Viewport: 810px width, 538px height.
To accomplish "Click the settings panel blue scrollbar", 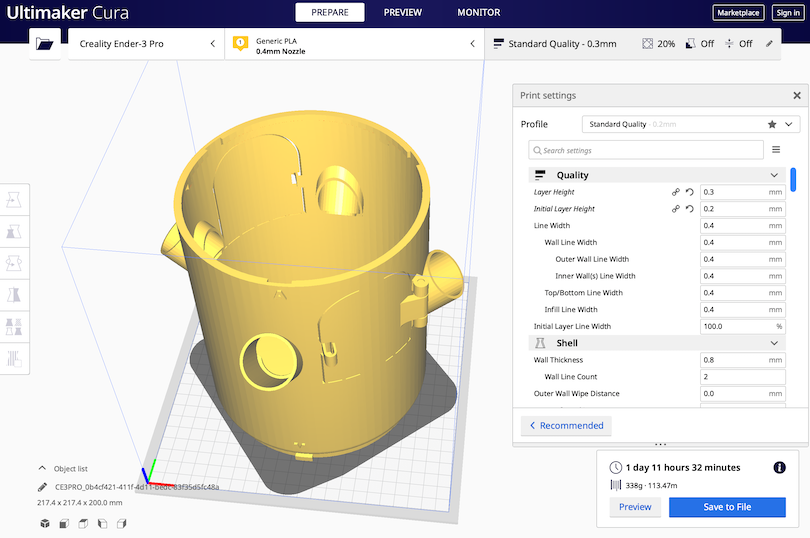I will tap(793, 179).
